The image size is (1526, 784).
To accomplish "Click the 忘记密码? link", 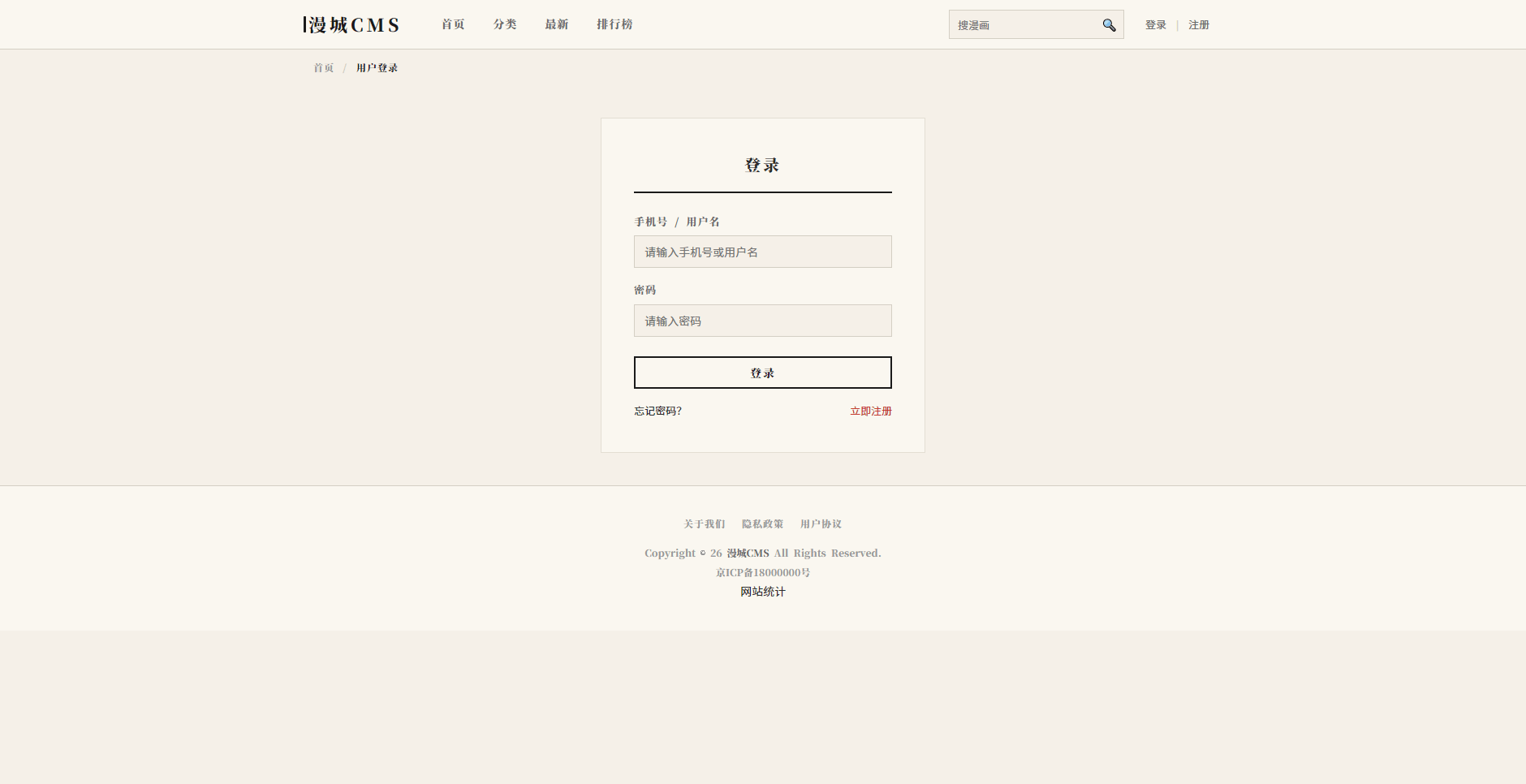I will [658, 411].
